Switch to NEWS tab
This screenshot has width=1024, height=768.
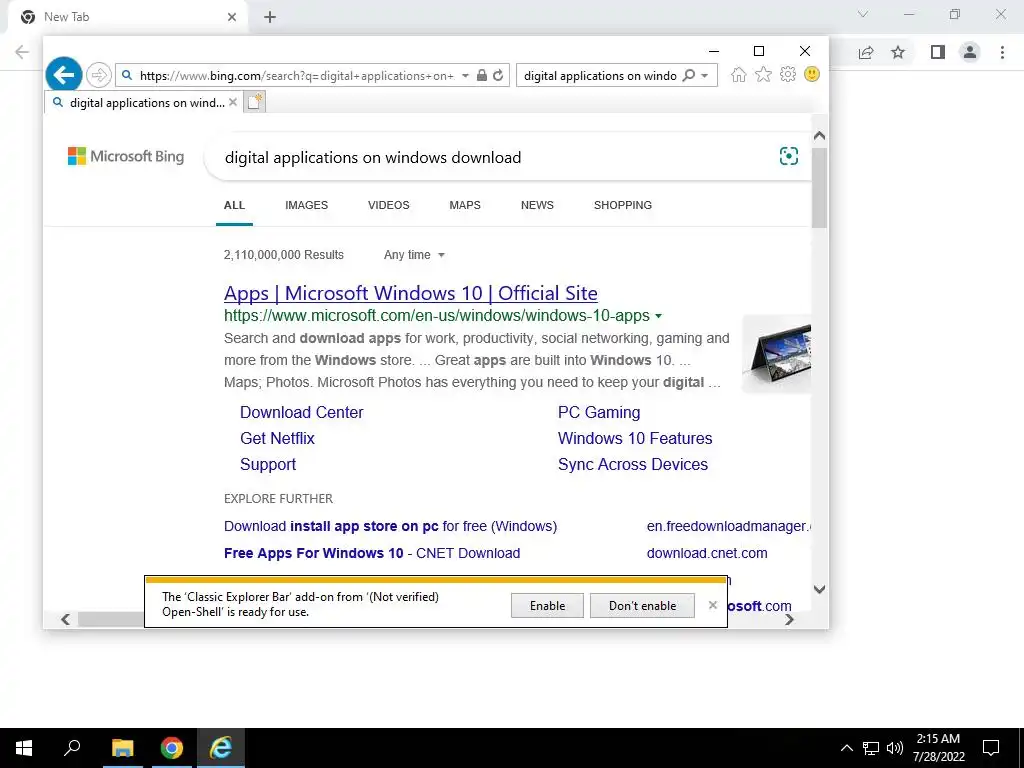pos(537,205)
